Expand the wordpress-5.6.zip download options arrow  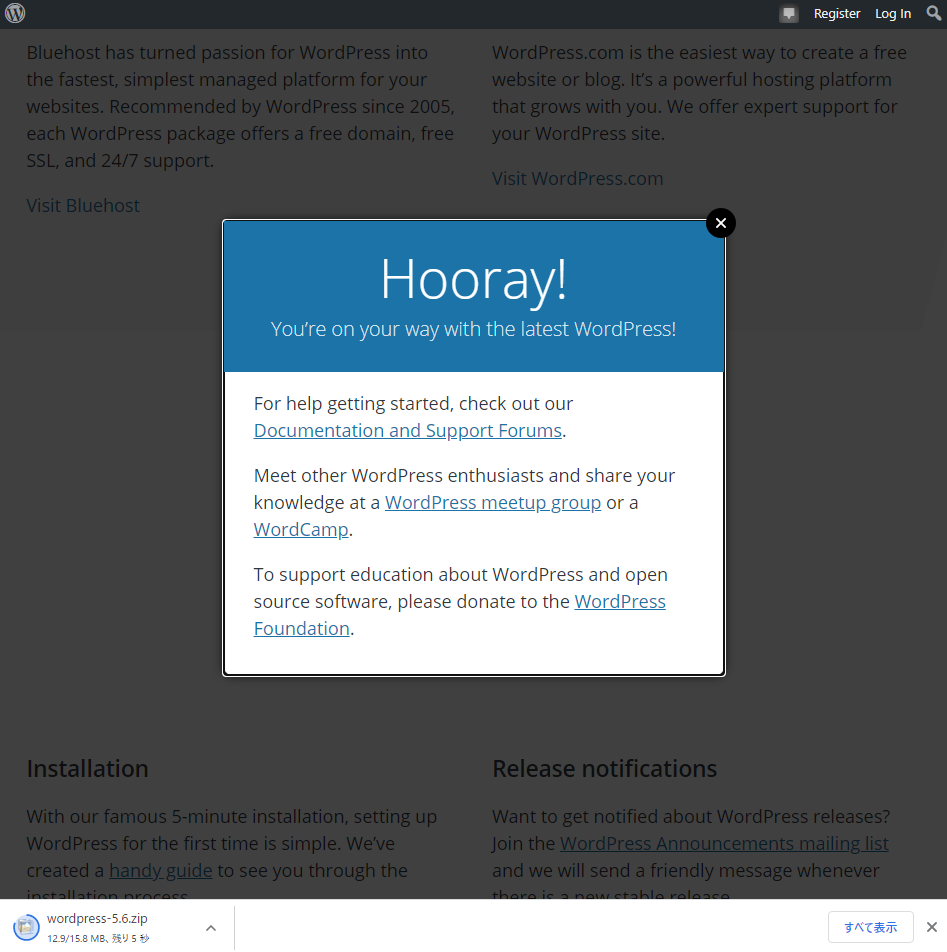[x=211, y=928]
